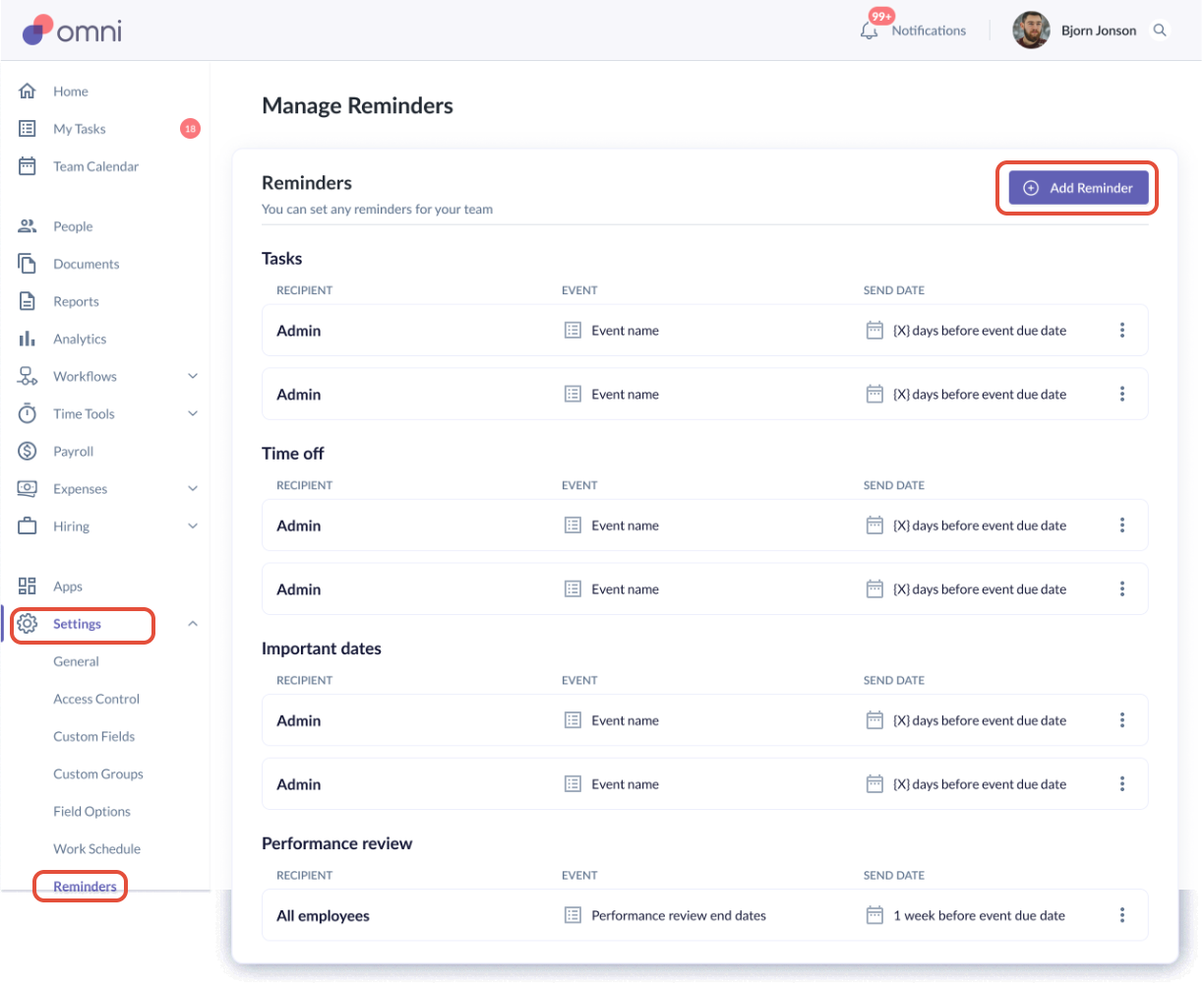Image resolution: width=1204 pixels, height=989 pixels.
Task: Expand the Expenses submenu chevron
Action: click(193, 488)
